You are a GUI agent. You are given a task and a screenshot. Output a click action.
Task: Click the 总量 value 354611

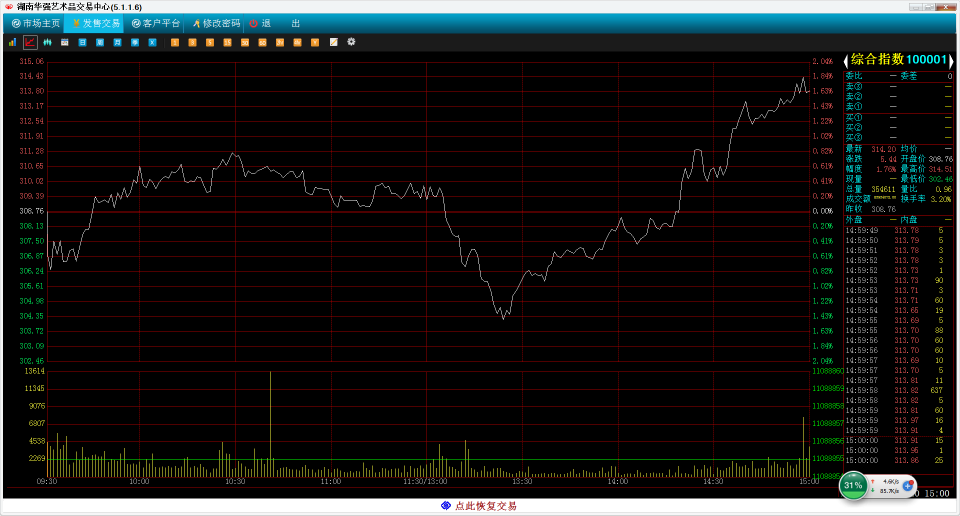883,189
